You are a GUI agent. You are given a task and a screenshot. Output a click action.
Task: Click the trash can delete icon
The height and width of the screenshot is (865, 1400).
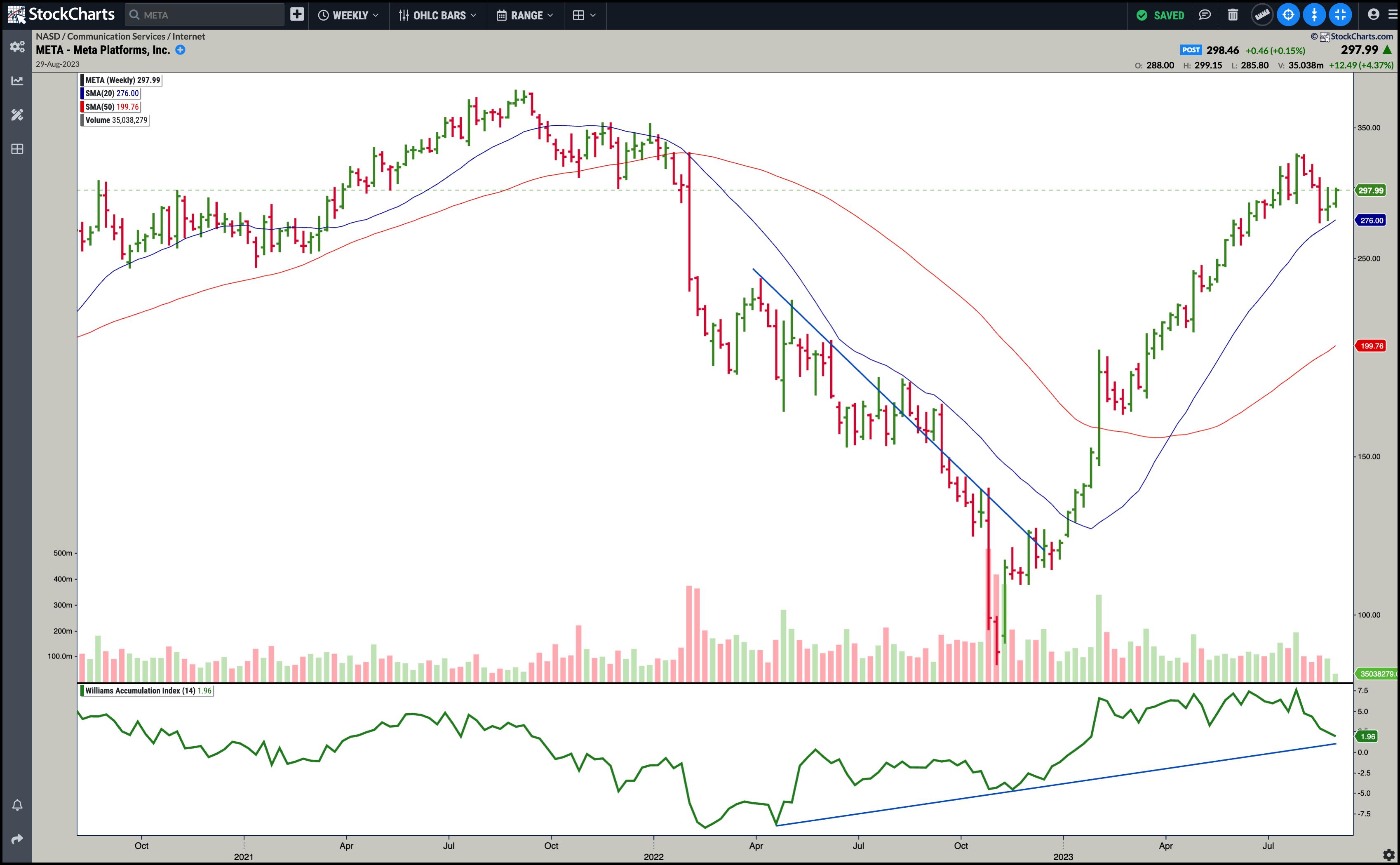coord(1233,15)
